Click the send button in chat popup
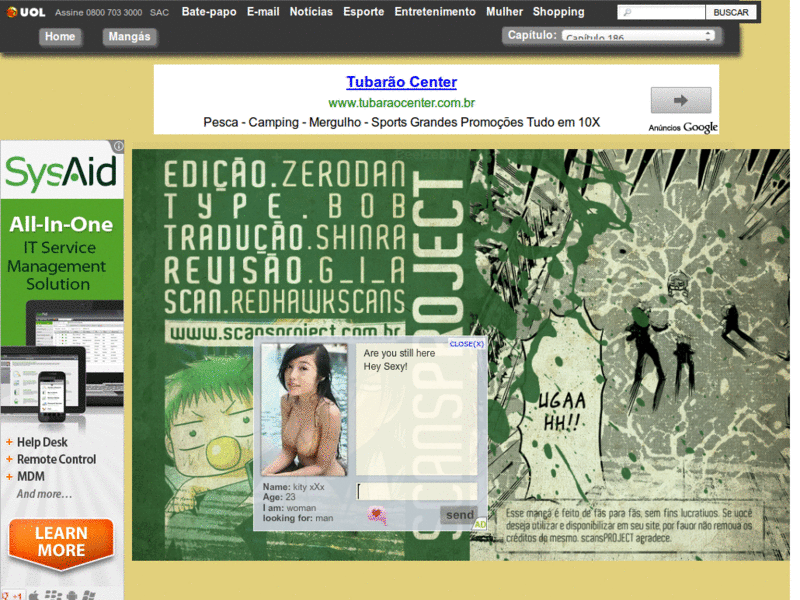The width and height of the screenshot is (800, 600). [460, 515]
